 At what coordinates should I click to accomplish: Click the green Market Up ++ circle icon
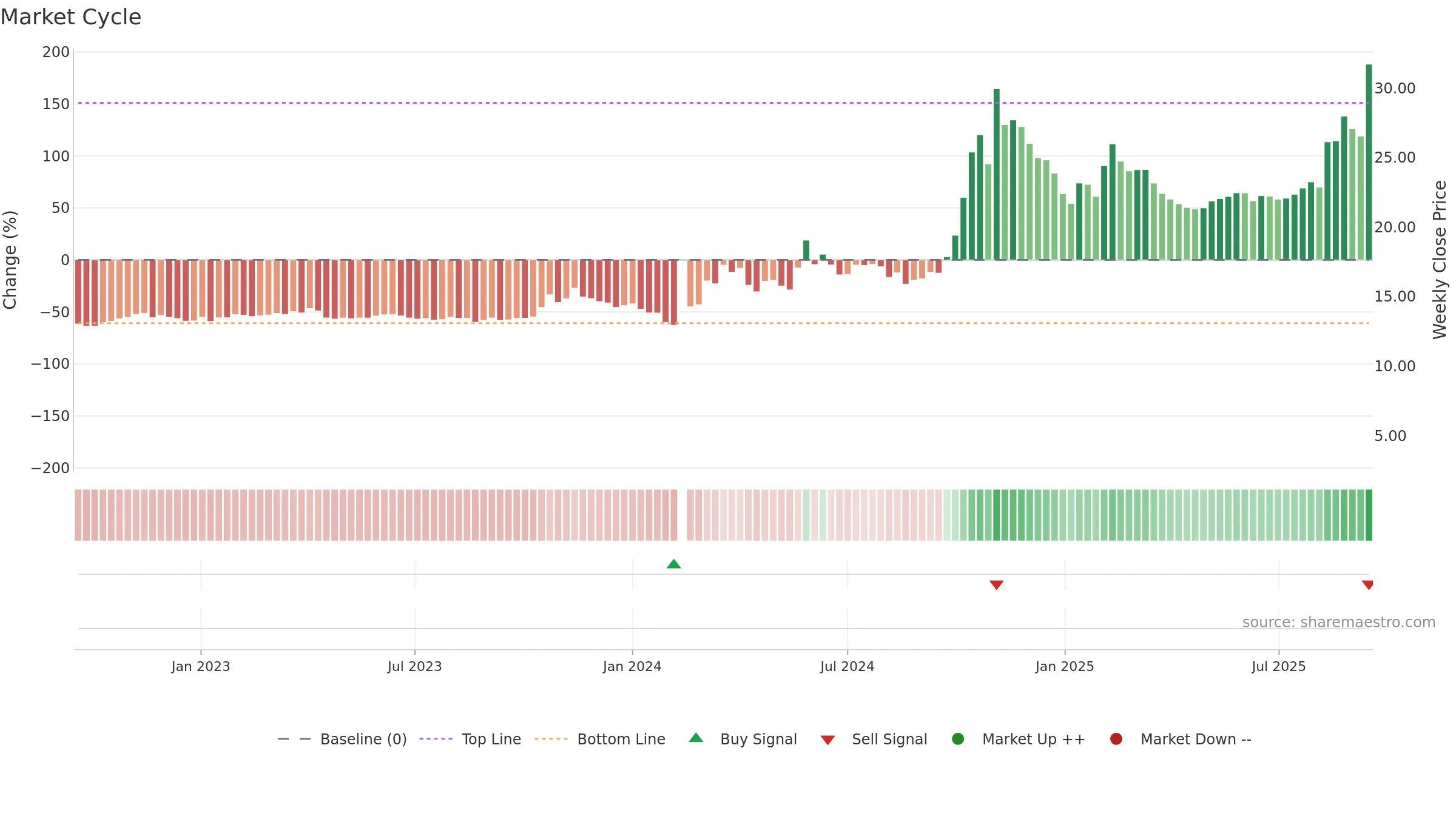(x=958, y=739)
